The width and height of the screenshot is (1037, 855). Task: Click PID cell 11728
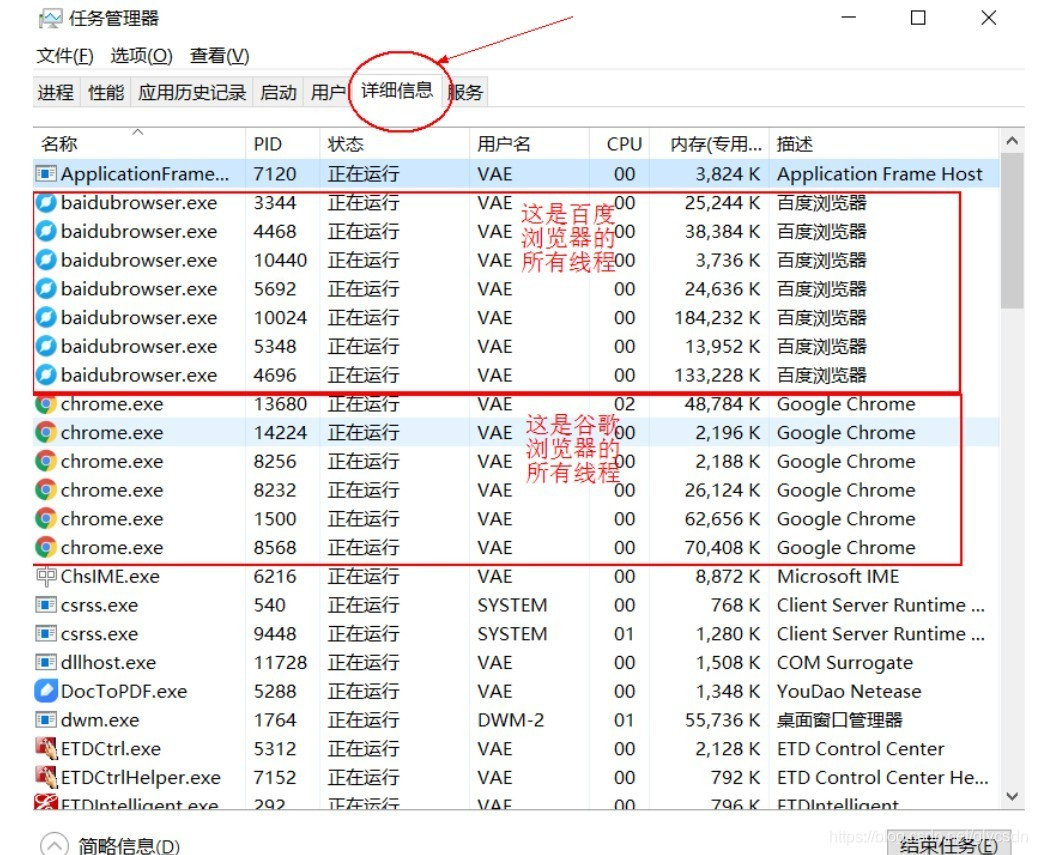[x=280, y=663]
